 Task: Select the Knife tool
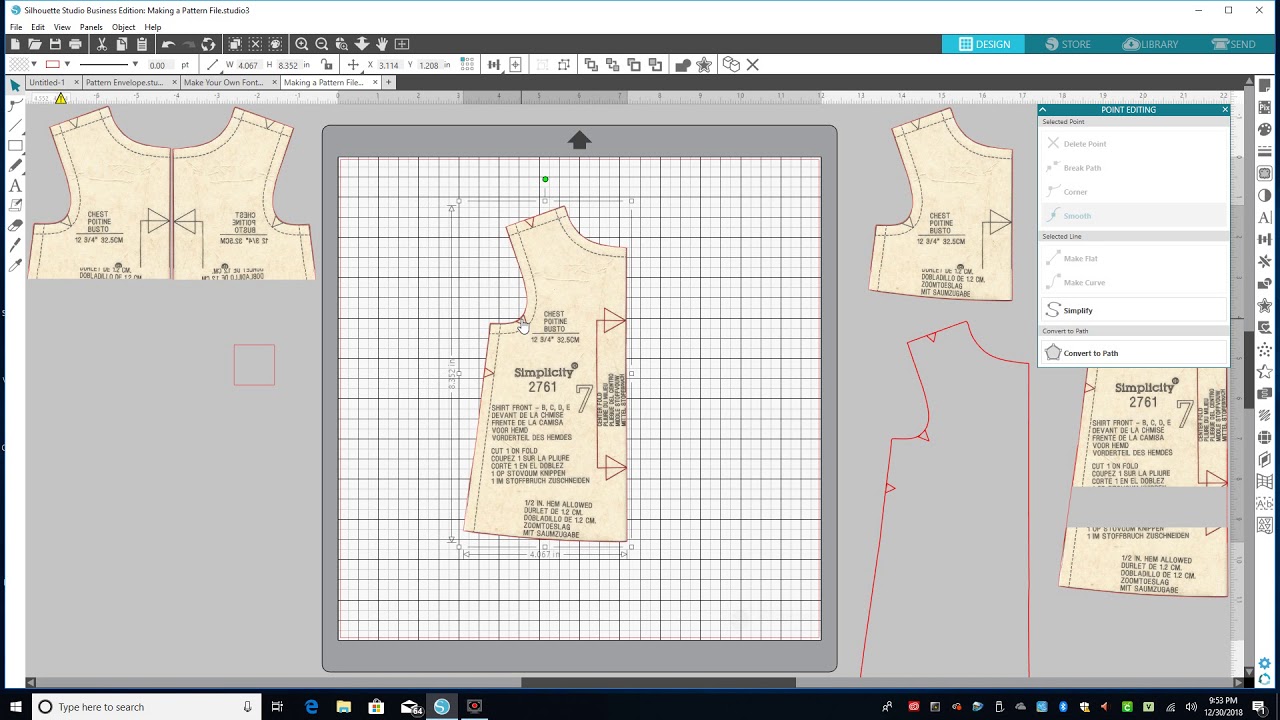(x=15, y=246)
